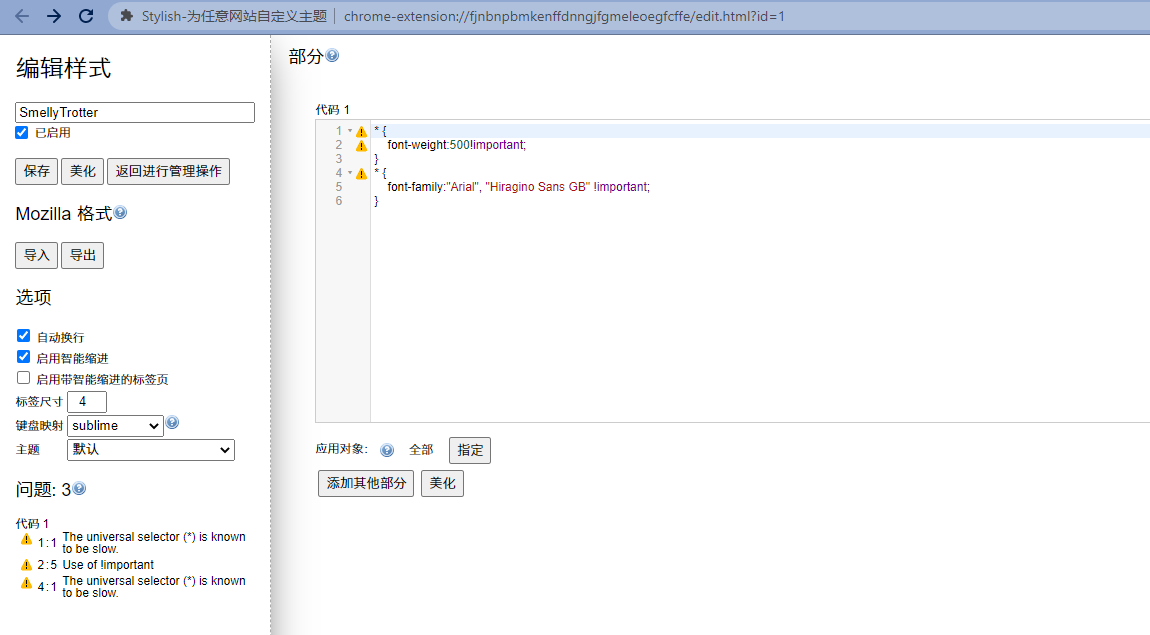1150x635 pixels.
Task: Enable 启用带智能缩进的标签页 checkbox
Action: [x=23, y=378]
